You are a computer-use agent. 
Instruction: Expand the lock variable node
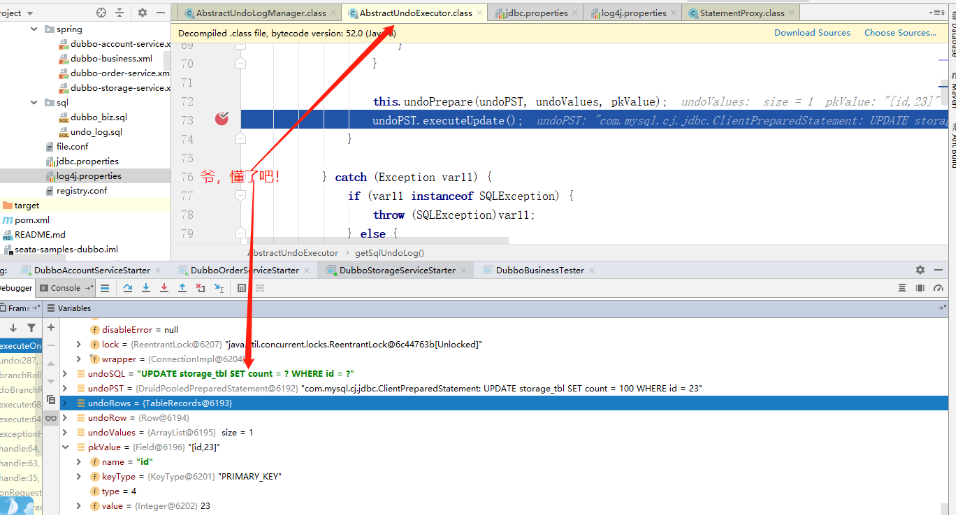[79, 344]
